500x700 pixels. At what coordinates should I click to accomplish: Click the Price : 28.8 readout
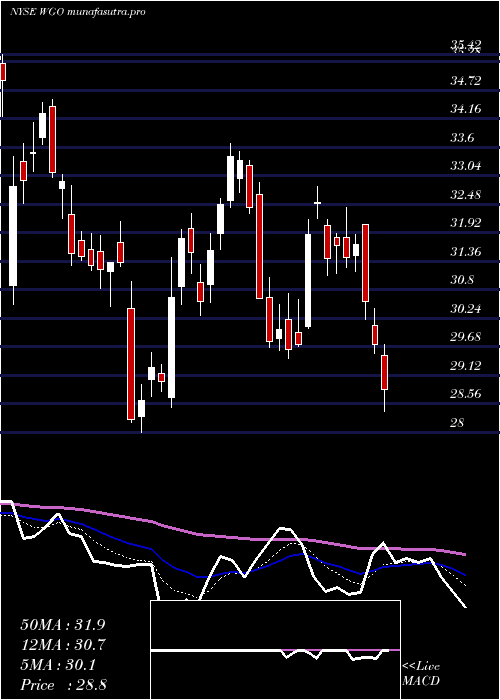tap(63, 685)
